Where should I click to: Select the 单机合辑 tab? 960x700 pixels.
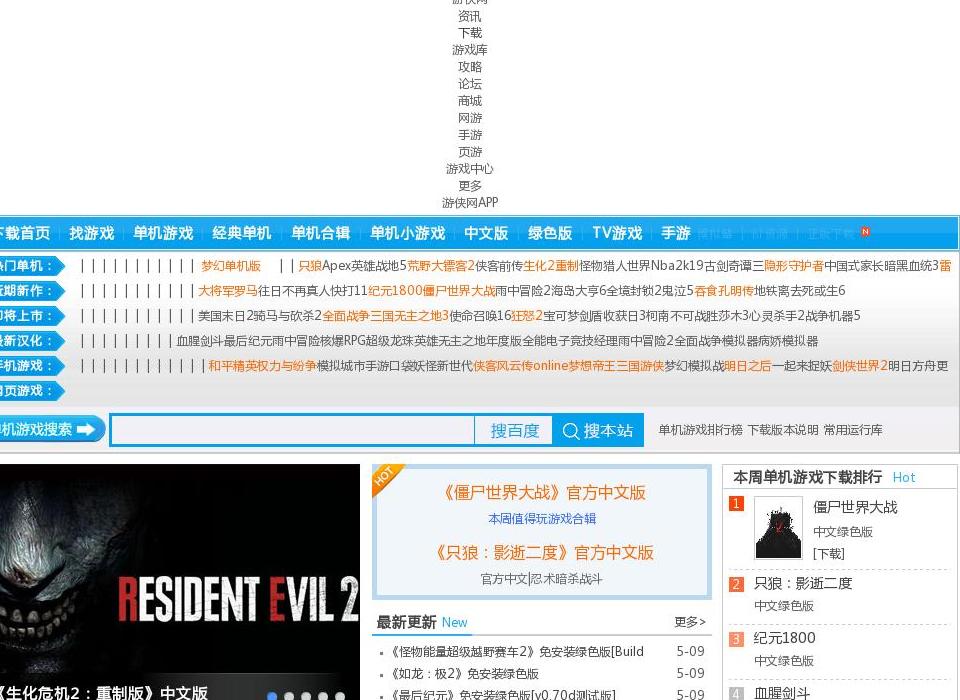coord(321,233)
